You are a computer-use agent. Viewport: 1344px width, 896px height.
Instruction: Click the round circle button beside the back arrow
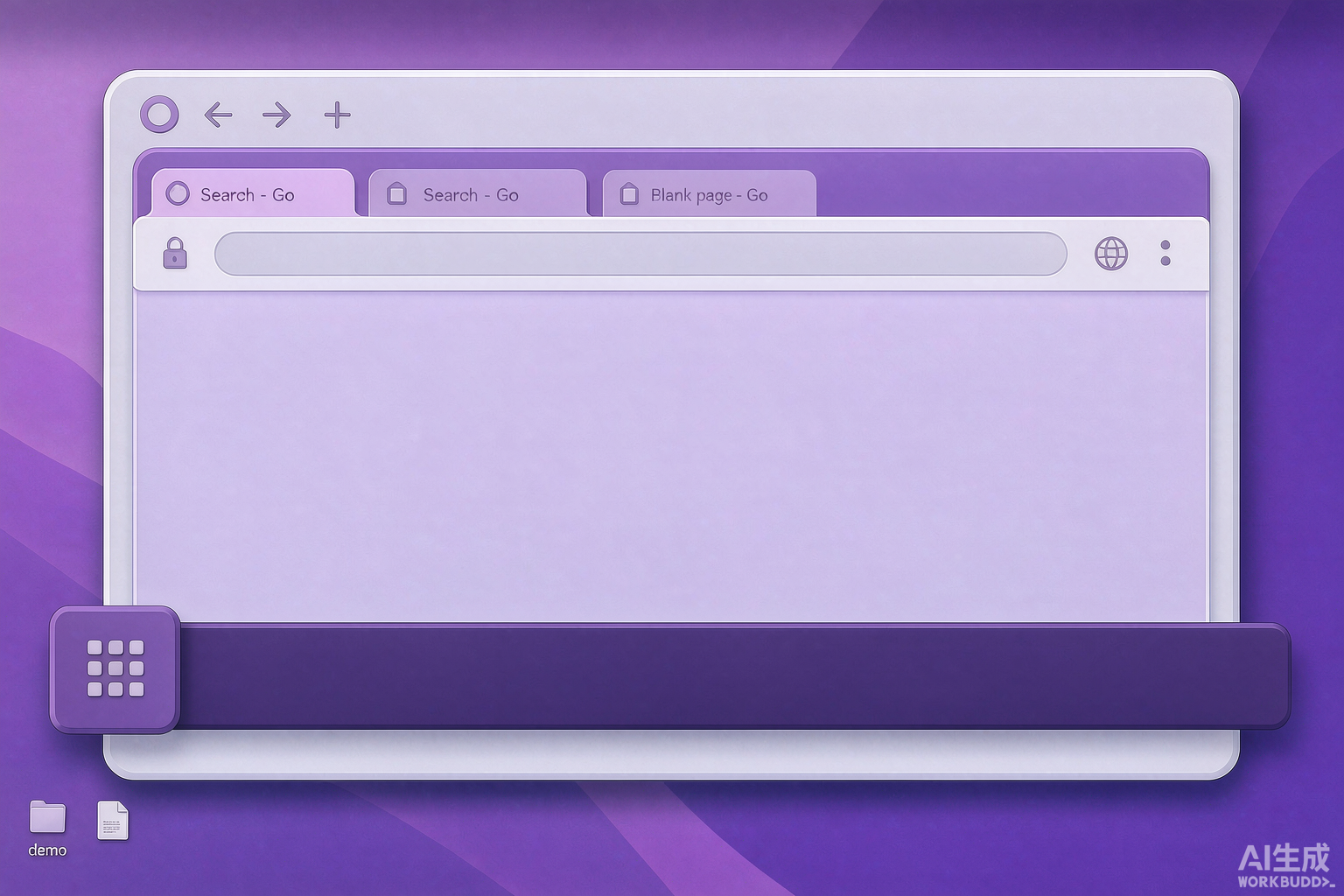tap(159, 115)
